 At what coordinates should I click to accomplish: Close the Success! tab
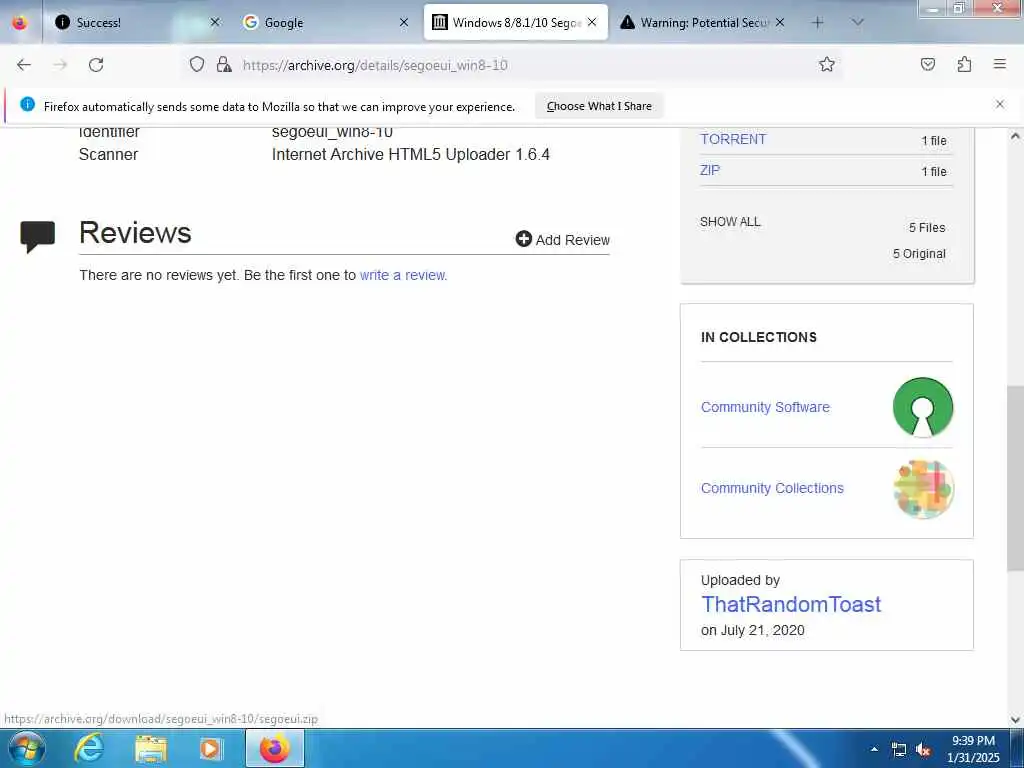tap(215, 22)
